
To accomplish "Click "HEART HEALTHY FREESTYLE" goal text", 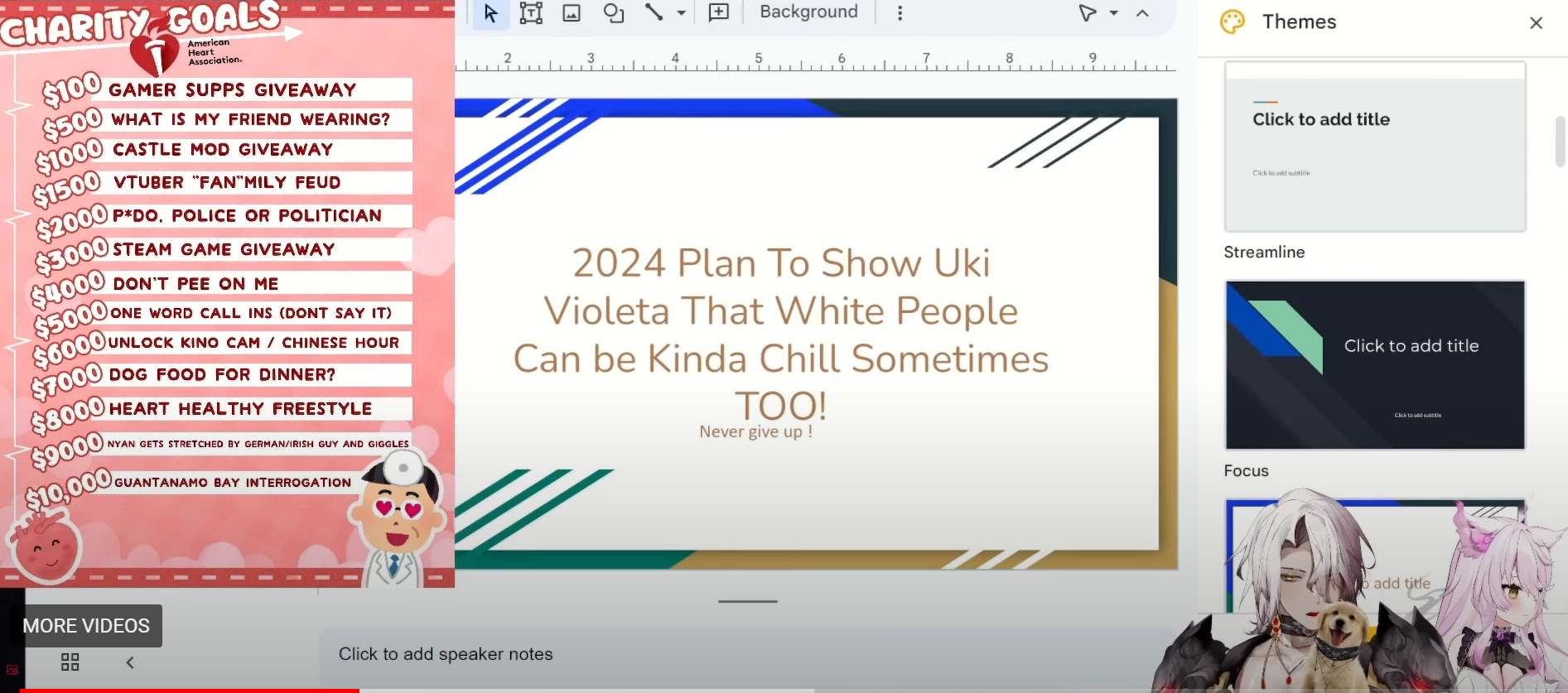I will 241,408.
